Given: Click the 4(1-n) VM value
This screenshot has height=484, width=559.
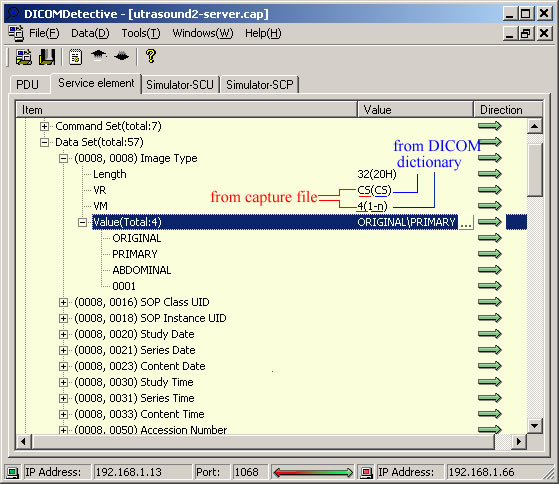Looking at the screenshot, I should pos(372,206).
